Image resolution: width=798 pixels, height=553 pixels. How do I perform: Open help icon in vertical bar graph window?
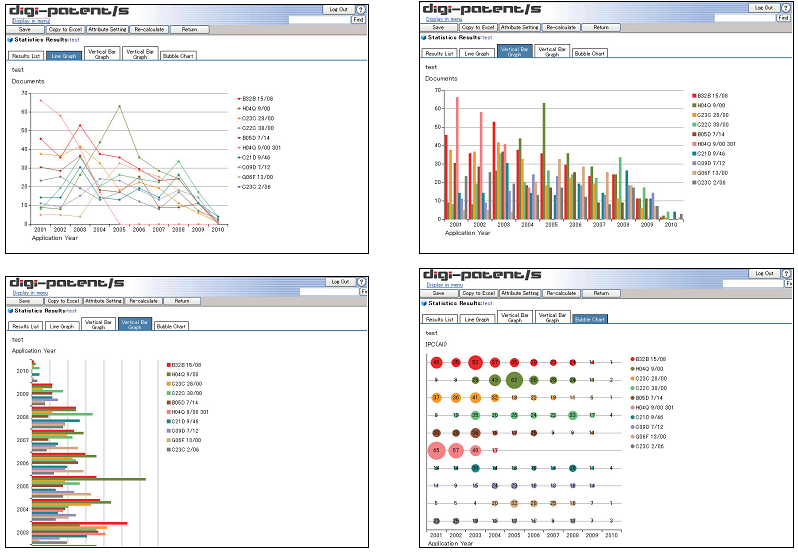click(787, 8)
